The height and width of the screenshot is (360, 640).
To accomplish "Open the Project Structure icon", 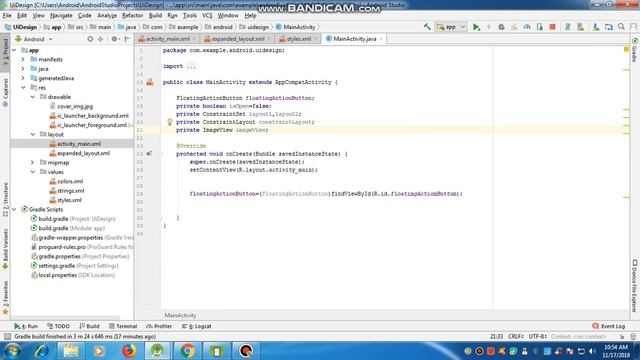I will pyautogui.click(x=609, y=27).
